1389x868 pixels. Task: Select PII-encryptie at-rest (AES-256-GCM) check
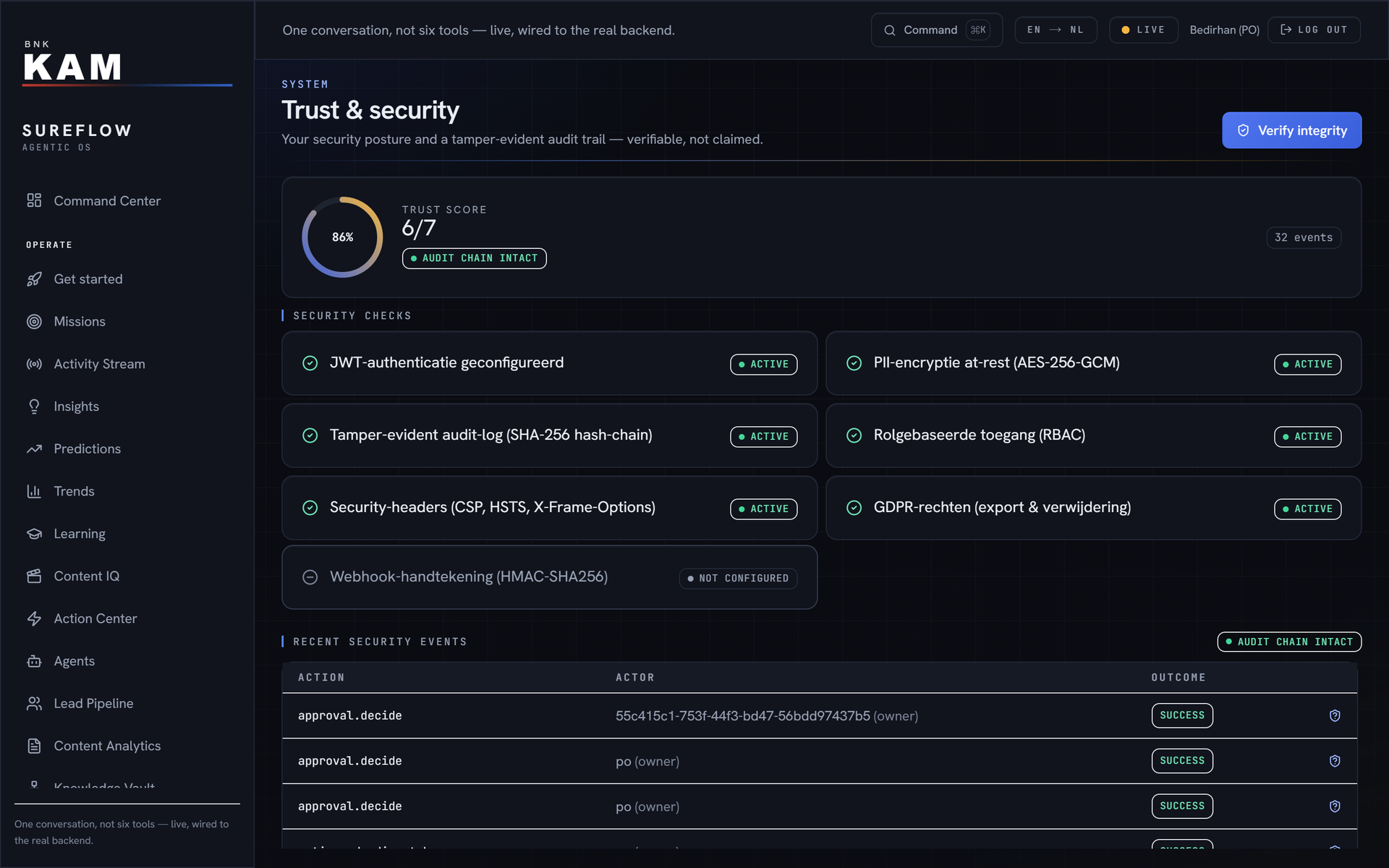point(1093,363)
